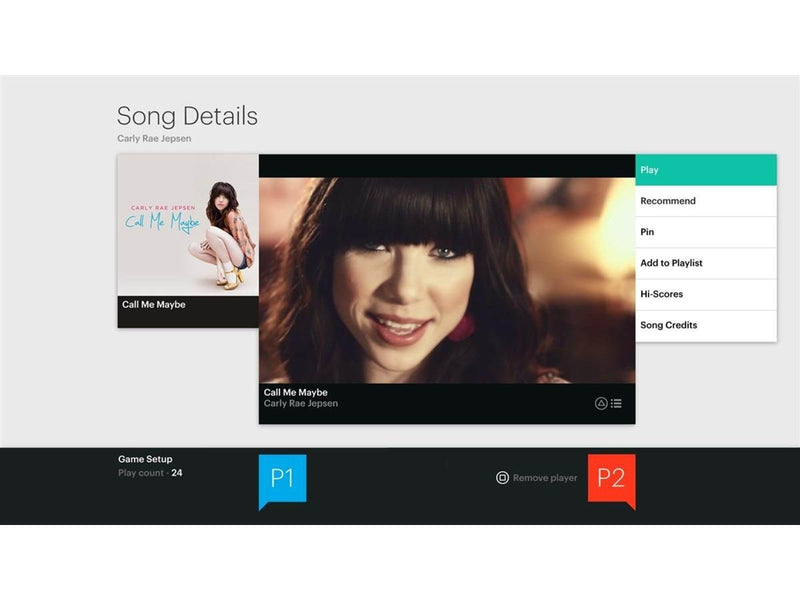This screenshot has width=800, height=600.
Task: View Song Credits entry
Action: tap(706, 326)
